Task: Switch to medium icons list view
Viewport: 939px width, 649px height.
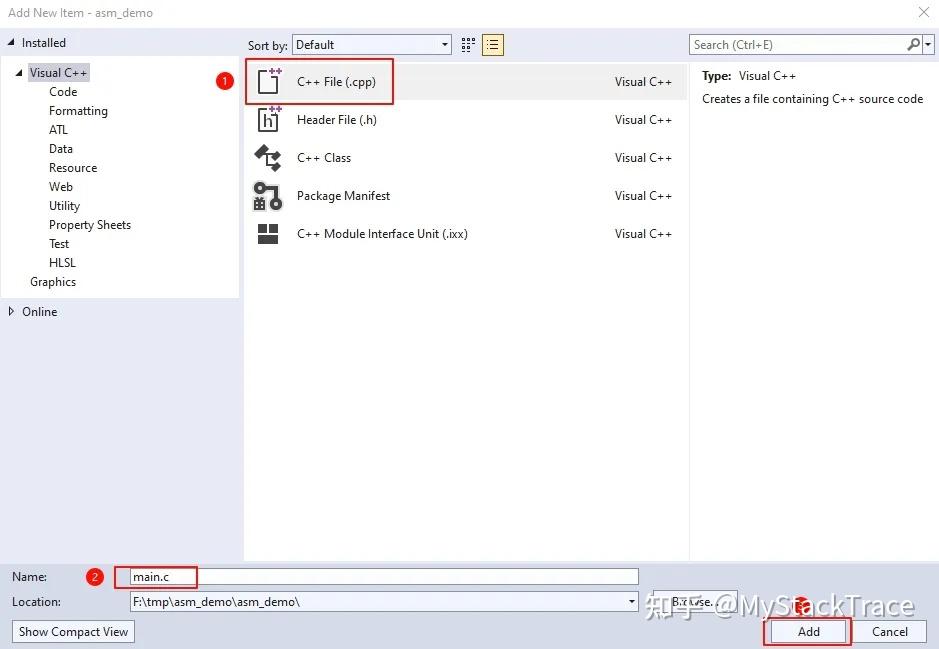Action: pyautogui.click(x=493, y=45)
